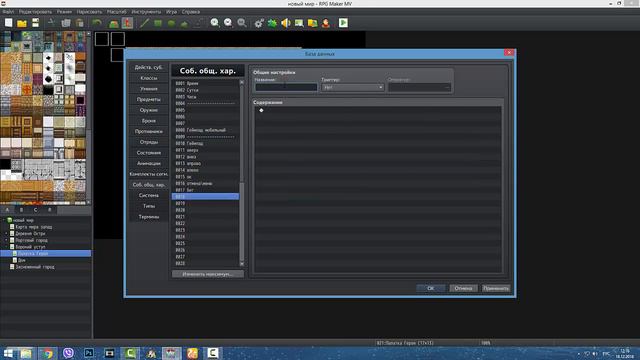Click the common events list down arrow
Viewport: 640px width, 360px height.
point(242,264)
